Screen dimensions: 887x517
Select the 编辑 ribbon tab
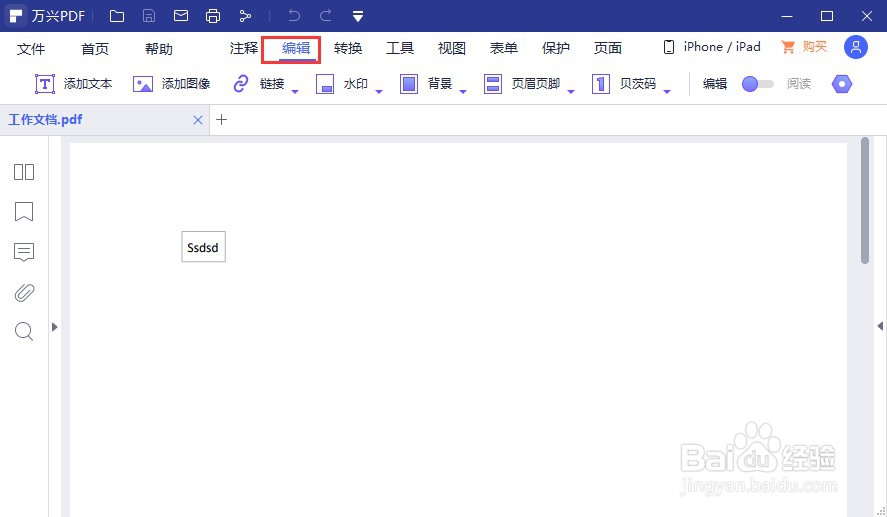pyautogui.click(x=296, y=49)
